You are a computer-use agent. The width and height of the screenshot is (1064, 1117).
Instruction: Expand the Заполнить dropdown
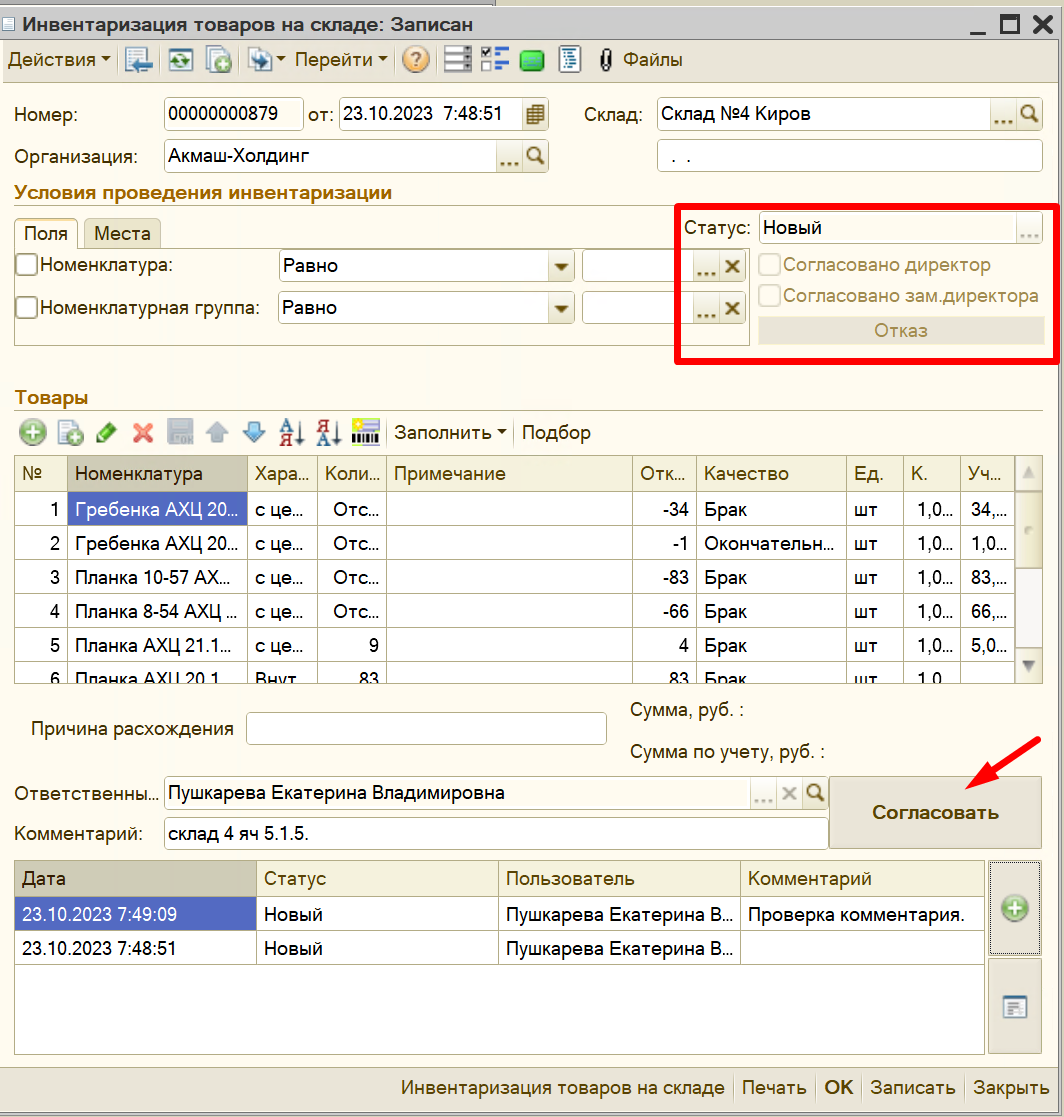click(450, 432)
